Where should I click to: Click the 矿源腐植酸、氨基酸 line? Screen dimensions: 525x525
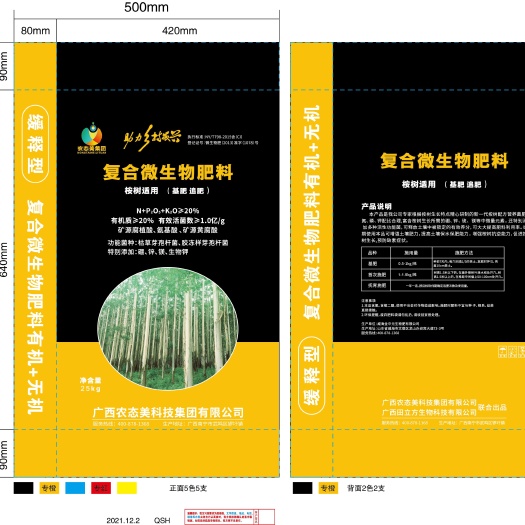point(168,230)
